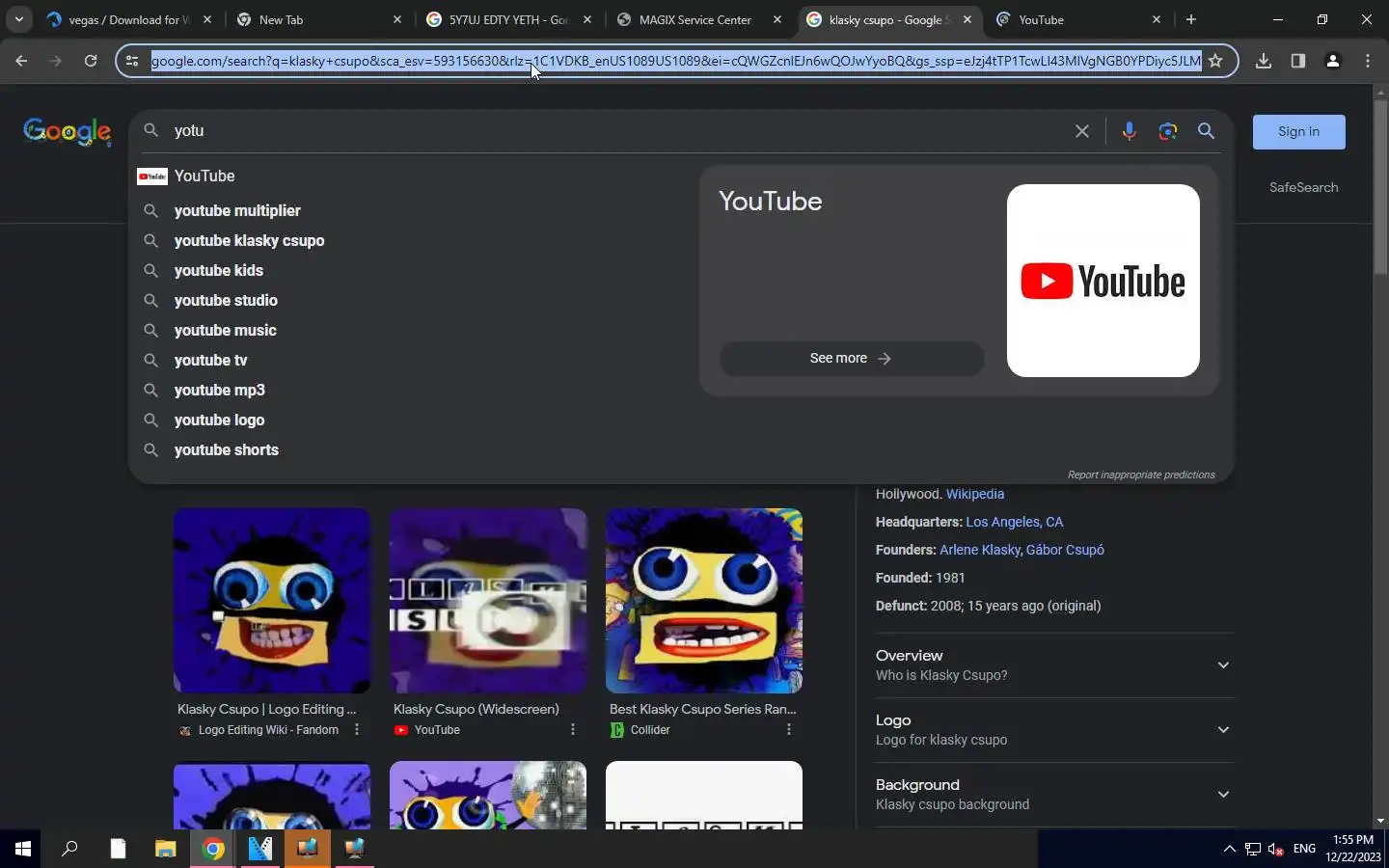Open SafeSearch settings

tap(1303, 187)
